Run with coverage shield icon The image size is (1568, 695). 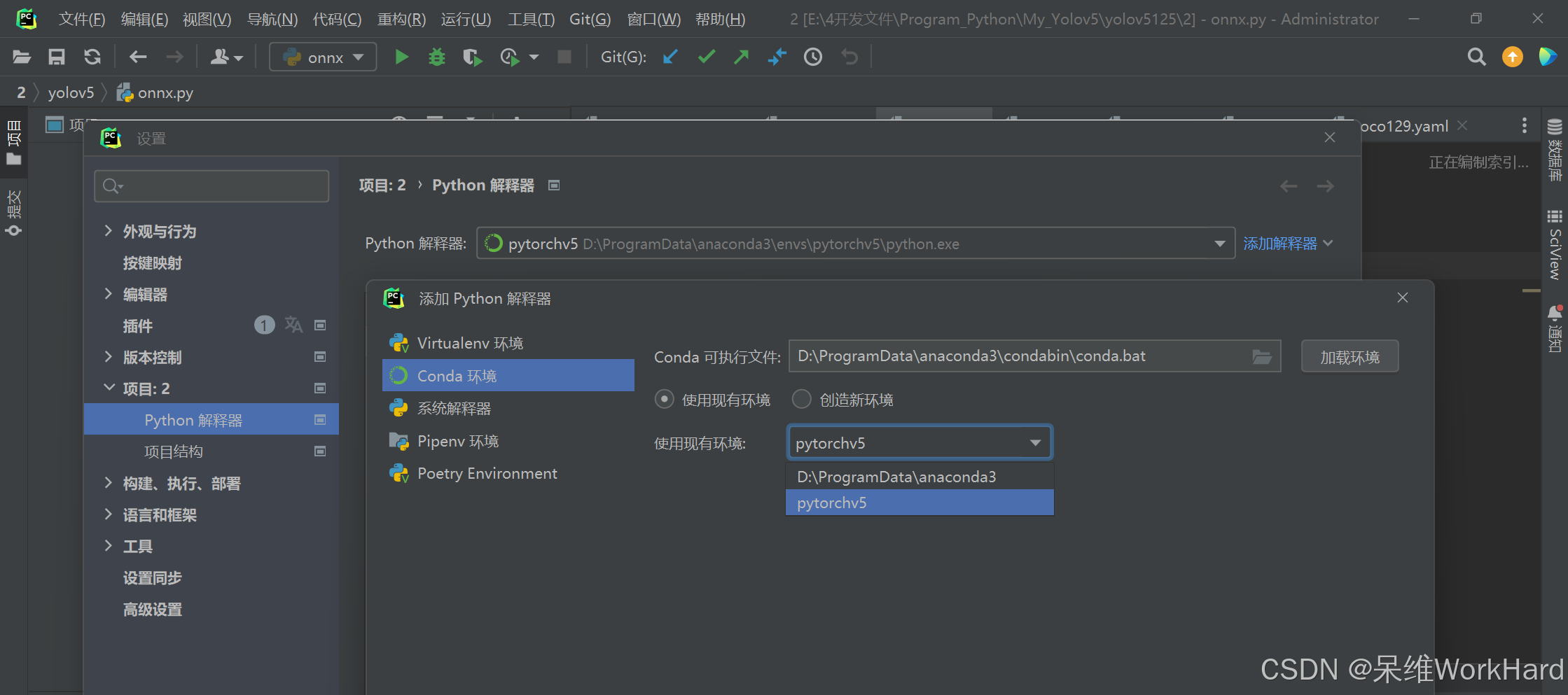[473, 57]
